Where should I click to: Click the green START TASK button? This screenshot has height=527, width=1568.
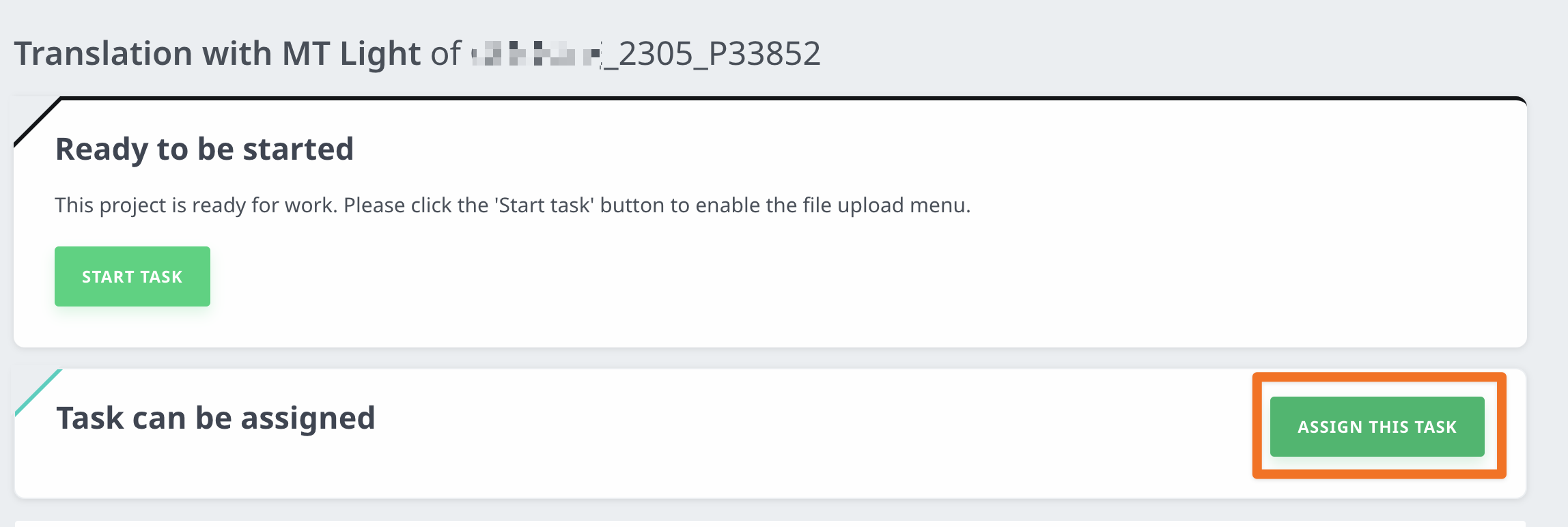tap(132, 276)
